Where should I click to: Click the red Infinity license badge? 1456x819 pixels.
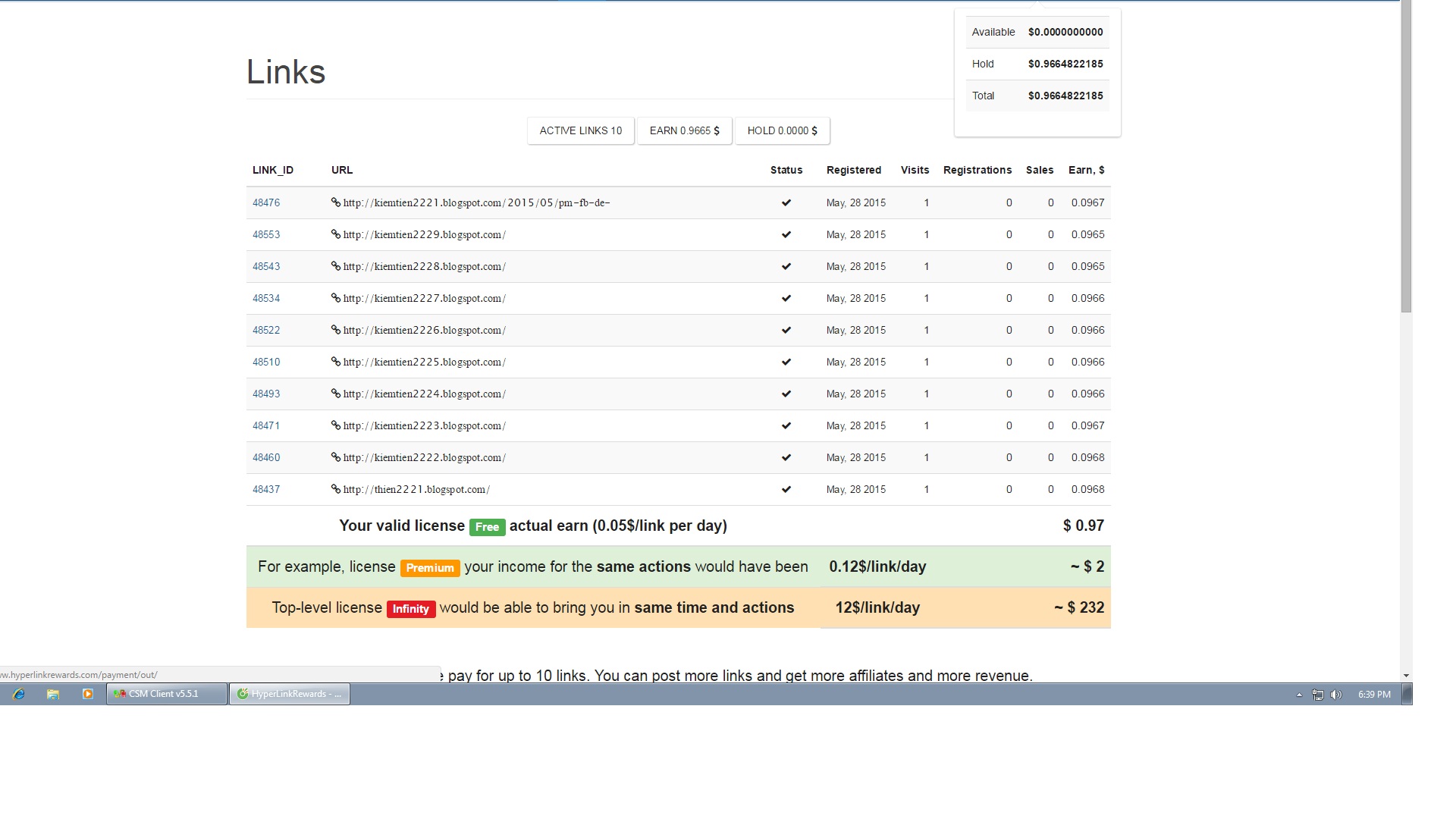coord(411,609)
